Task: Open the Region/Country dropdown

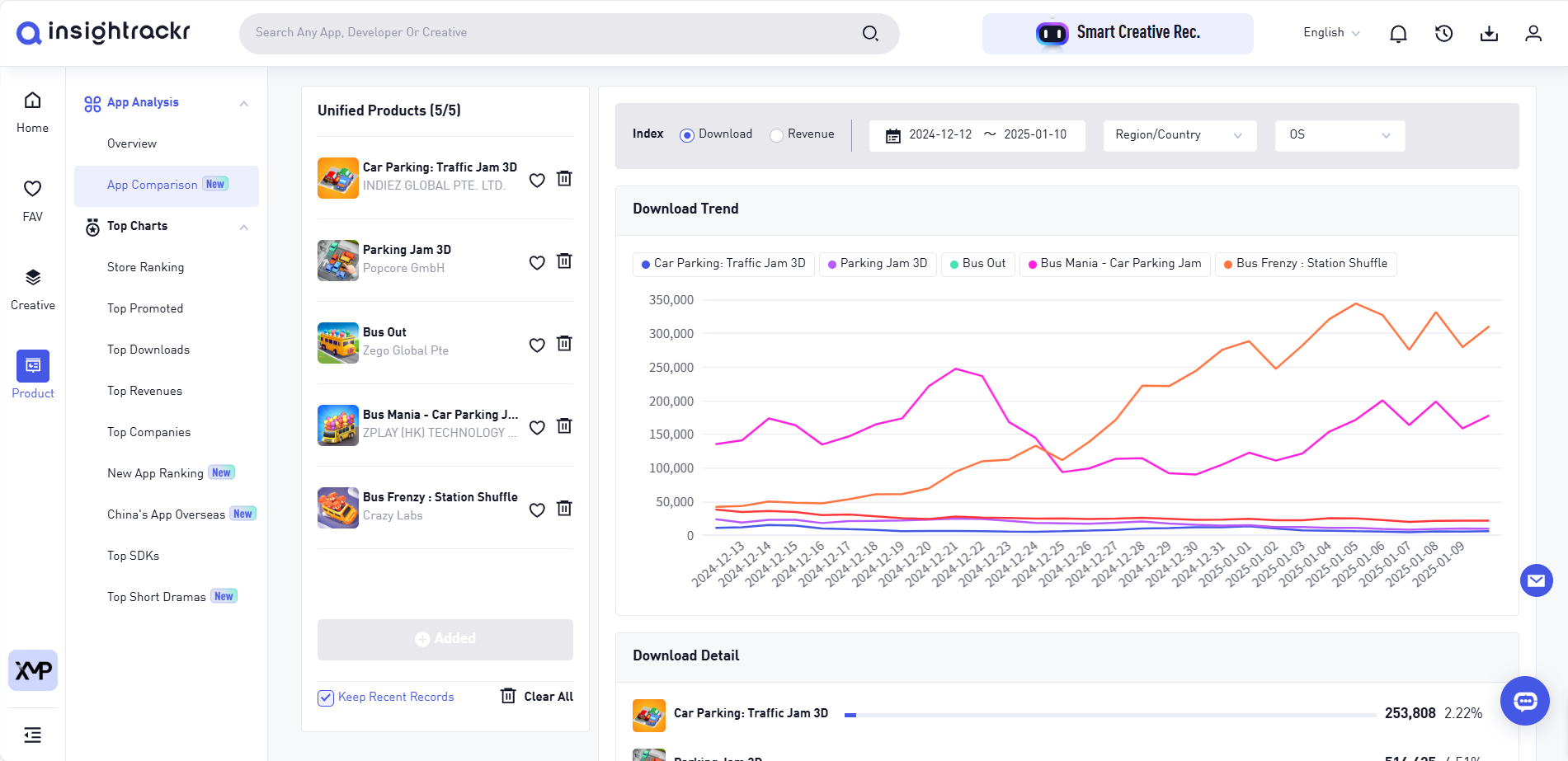Action: pyautogui.click(x=1180, y=135)
